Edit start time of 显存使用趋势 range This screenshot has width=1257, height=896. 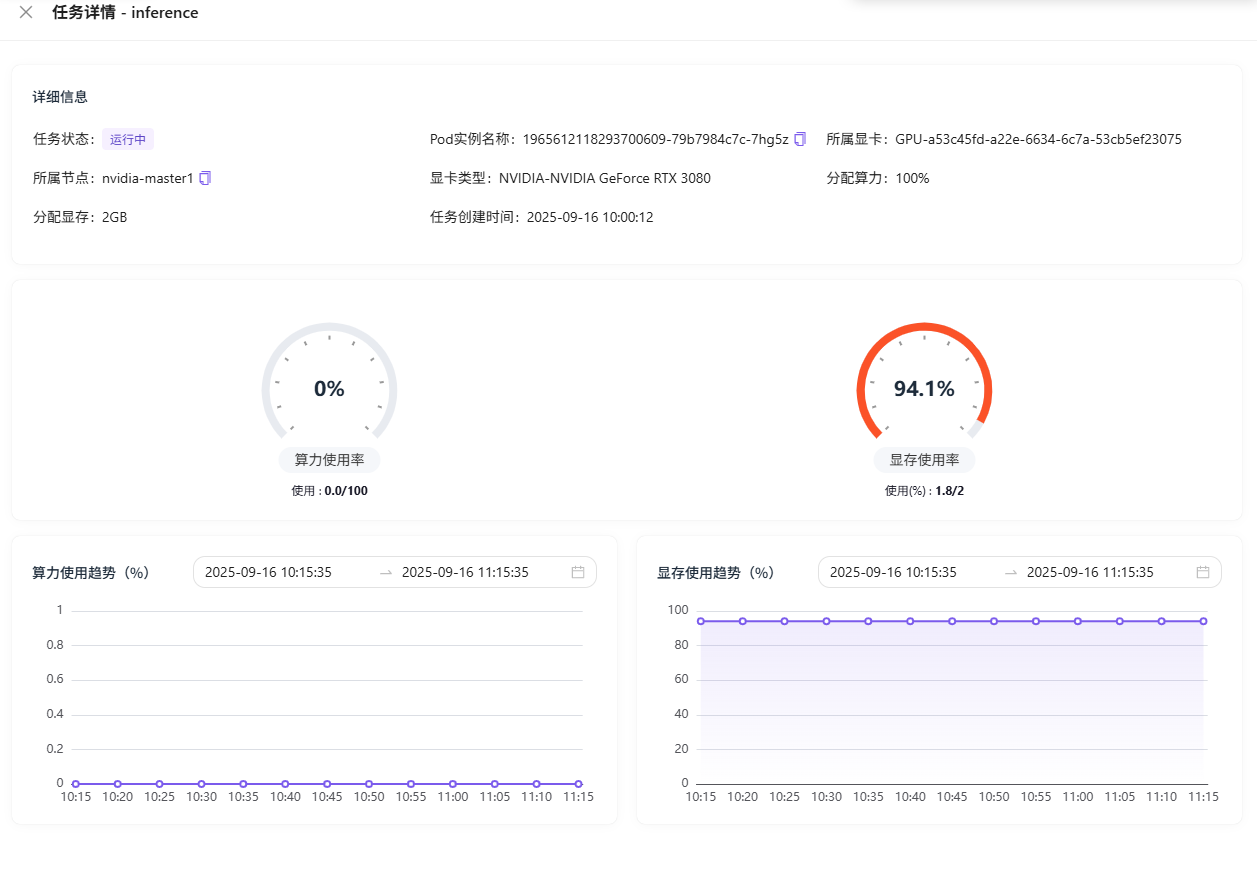point(893,572)
